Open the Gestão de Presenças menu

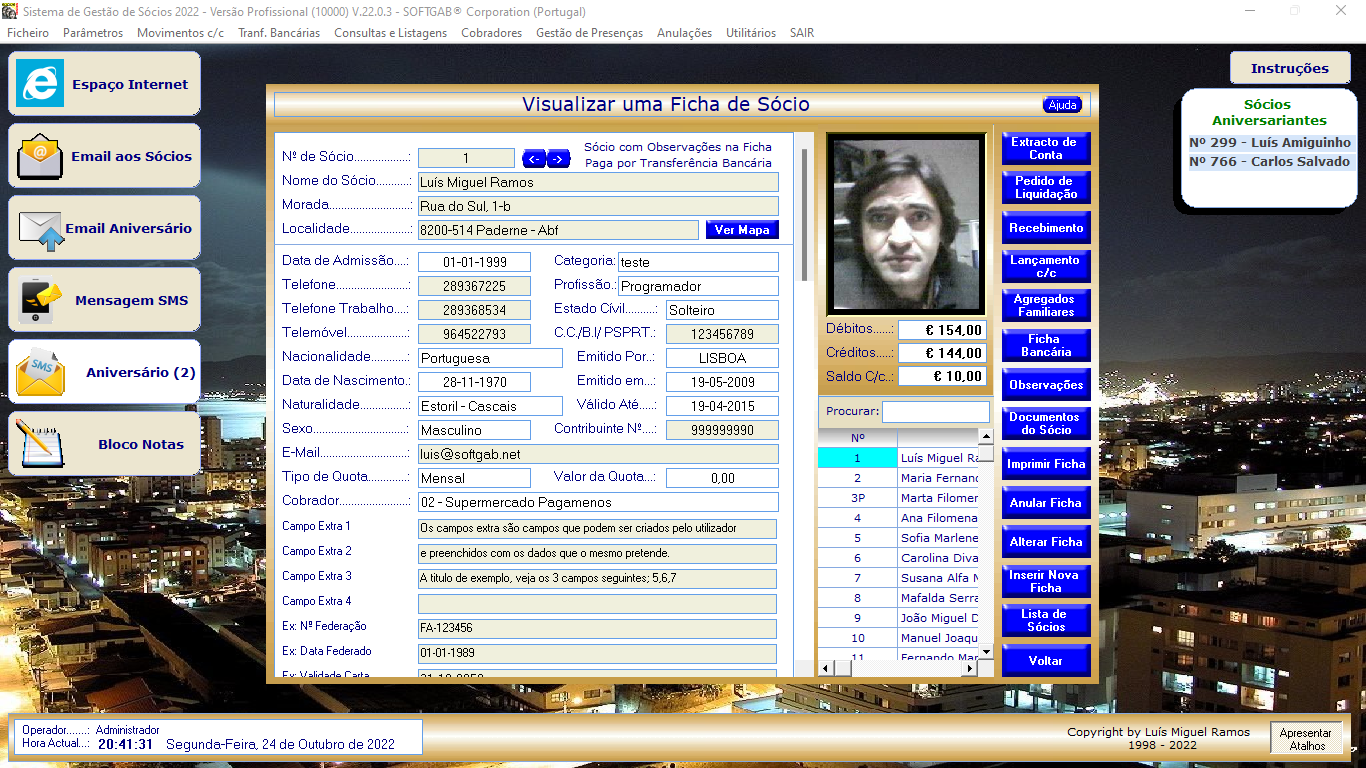point(589,33)
